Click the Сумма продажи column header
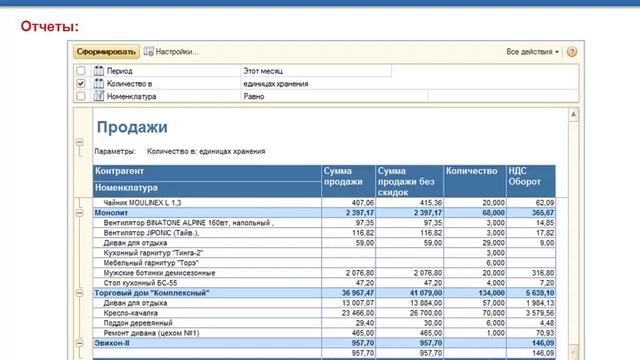This screenshot has width=640, height=360. click(348, 181)
